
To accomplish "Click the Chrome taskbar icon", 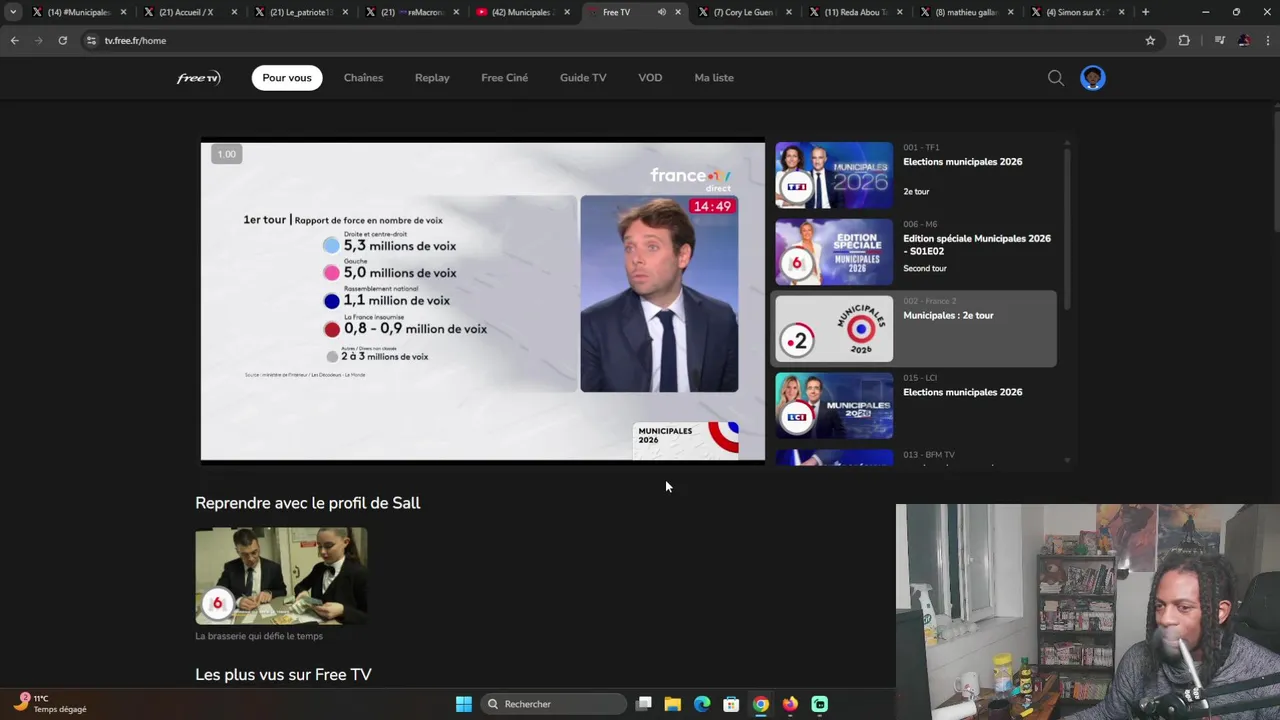I will pyautogui.click(x=761, y=704).
